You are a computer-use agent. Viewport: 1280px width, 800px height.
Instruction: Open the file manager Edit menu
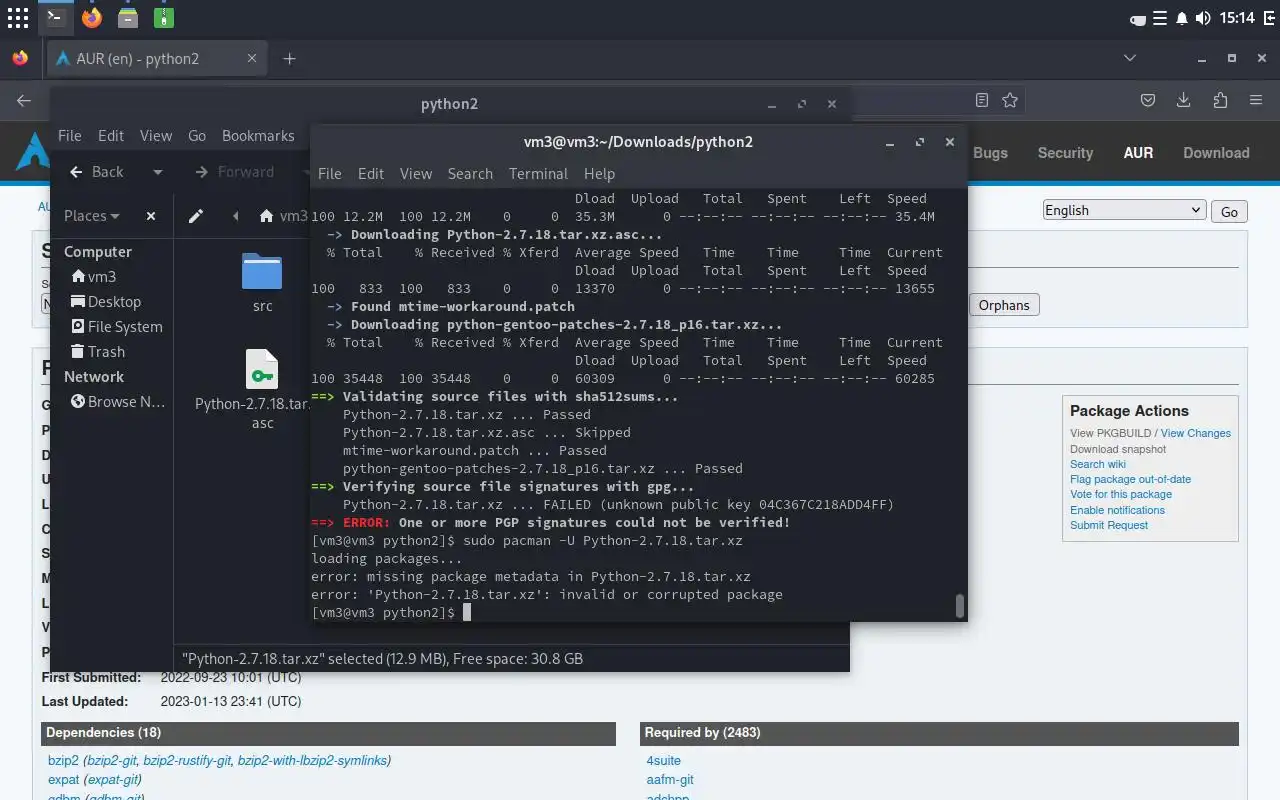pos(111,136)
